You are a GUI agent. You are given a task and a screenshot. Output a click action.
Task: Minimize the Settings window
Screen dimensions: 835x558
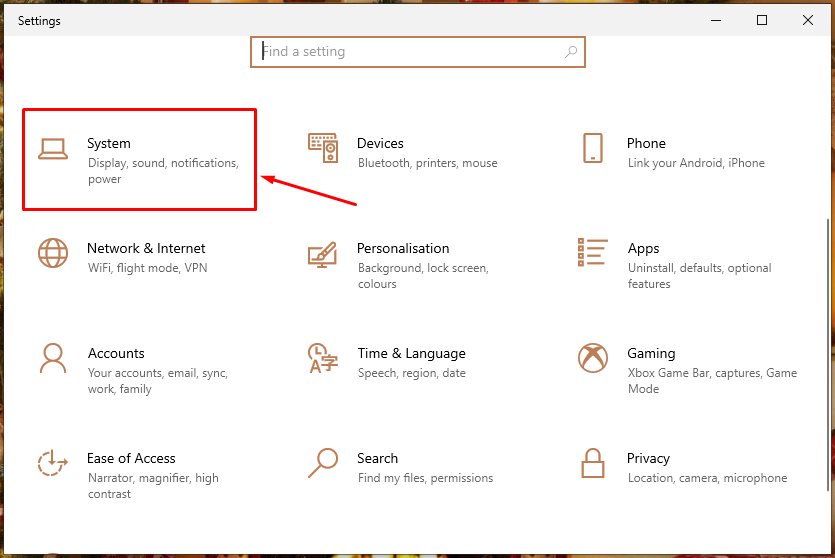pyautogui.click(x=716, y=20)
